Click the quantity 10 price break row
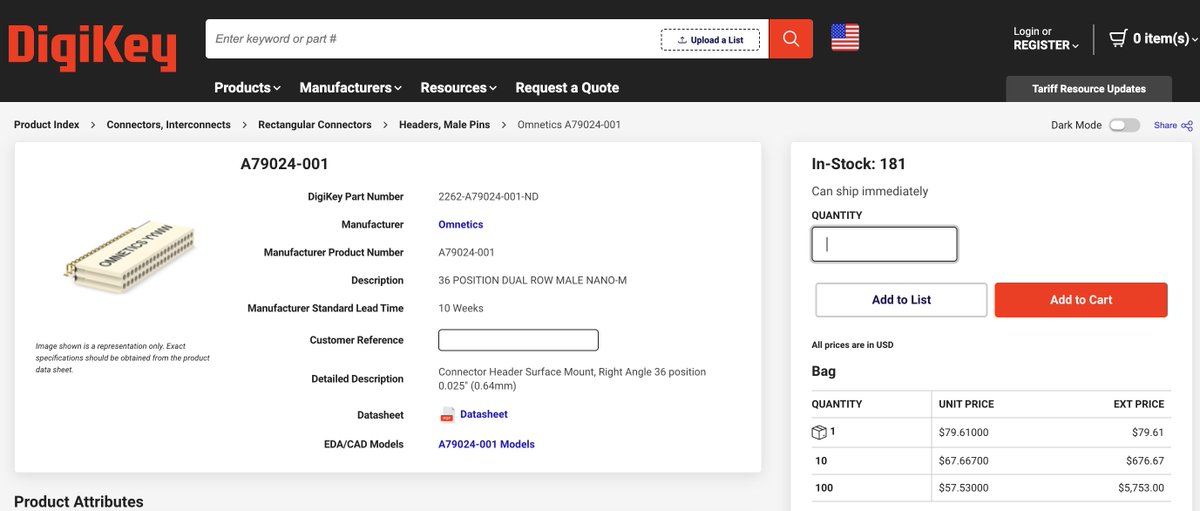Screen dimensions: 1200x511 (x=989, y=461)
